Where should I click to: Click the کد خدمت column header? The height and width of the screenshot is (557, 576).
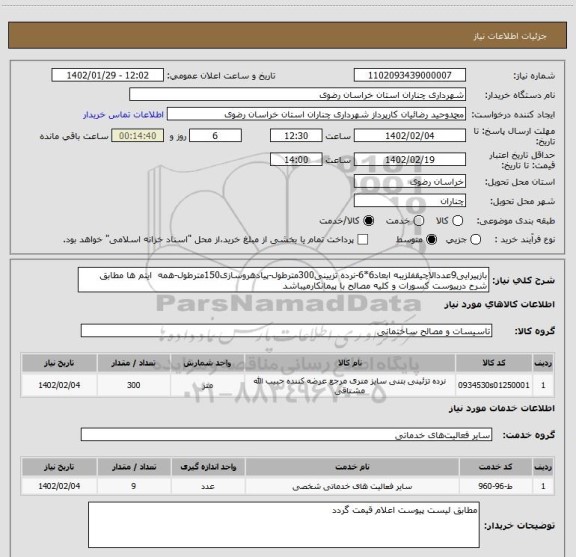pos(495,467)
